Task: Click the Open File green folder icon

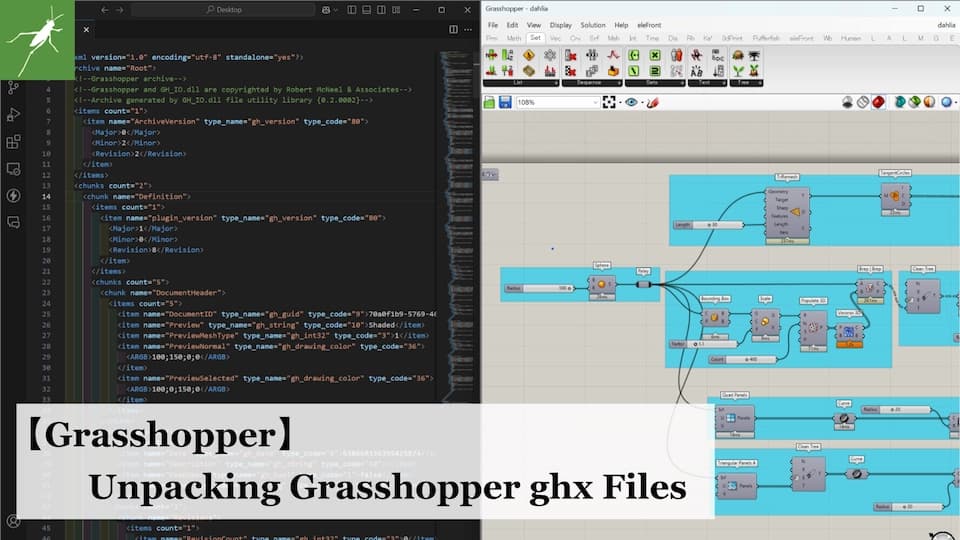Action: click(489, 102)
